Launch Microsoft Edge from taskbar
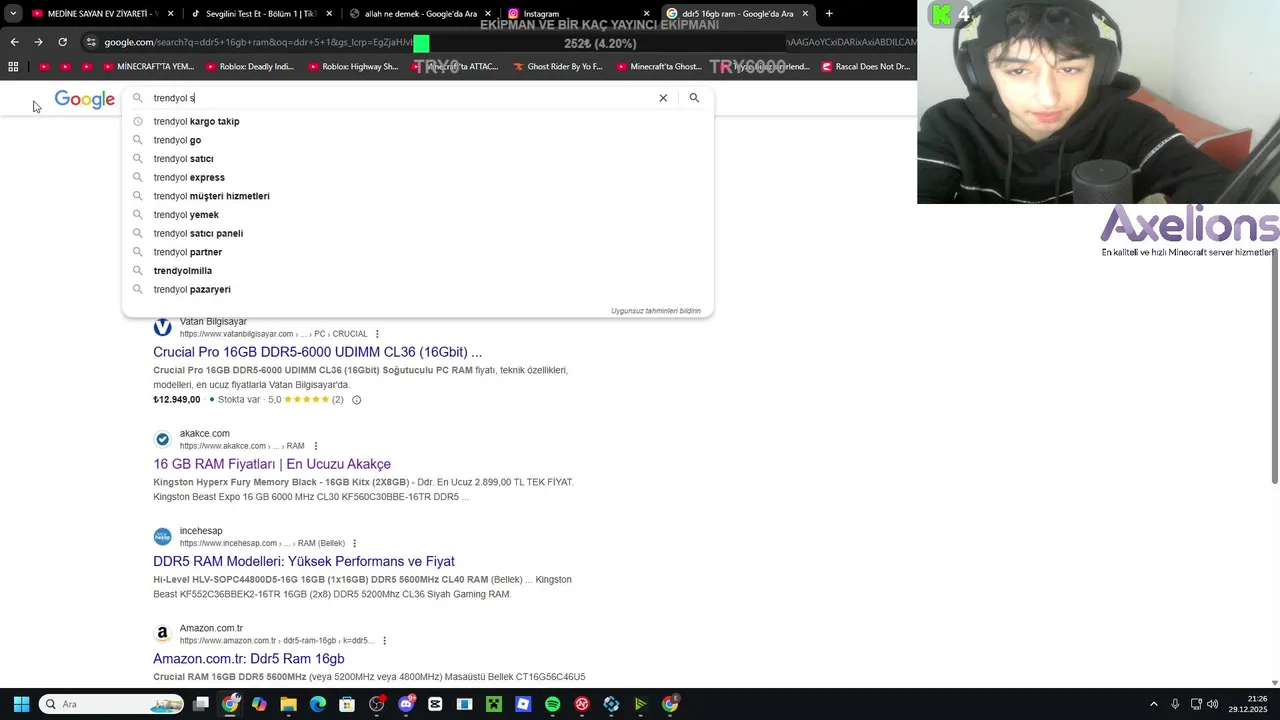The height and width of the screenshot is (720, 1280). point(317,704)
